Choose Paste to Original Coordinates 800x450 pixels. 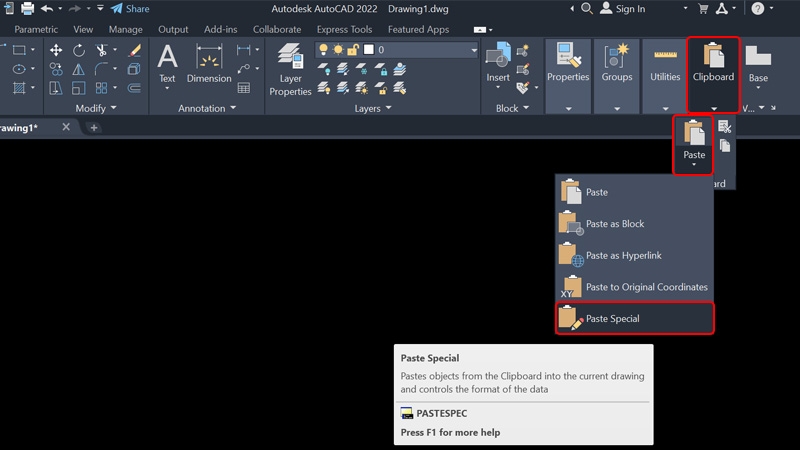[635, 287]
